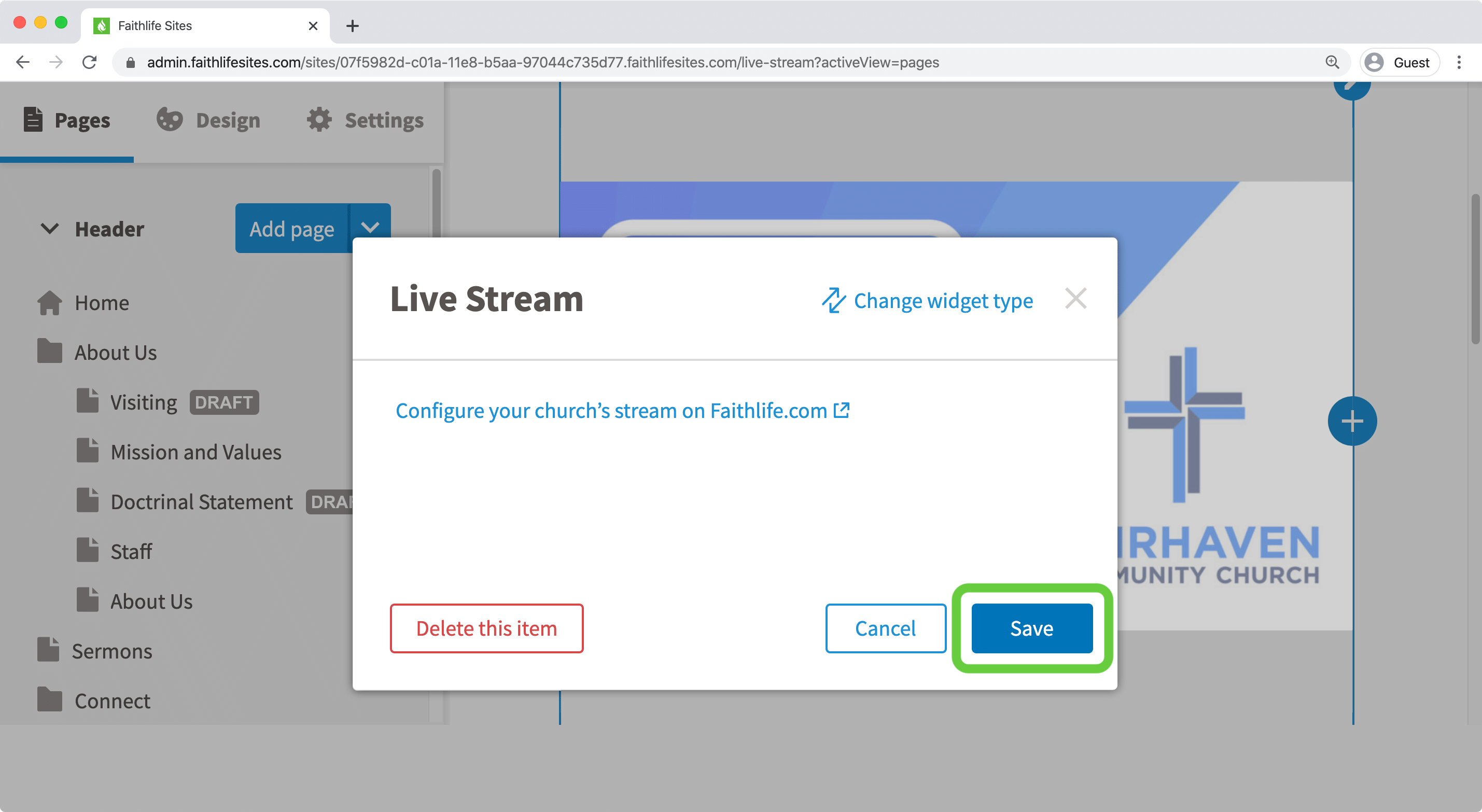
Task: Switch to the Design tab
Action: (x=208, y=120)
